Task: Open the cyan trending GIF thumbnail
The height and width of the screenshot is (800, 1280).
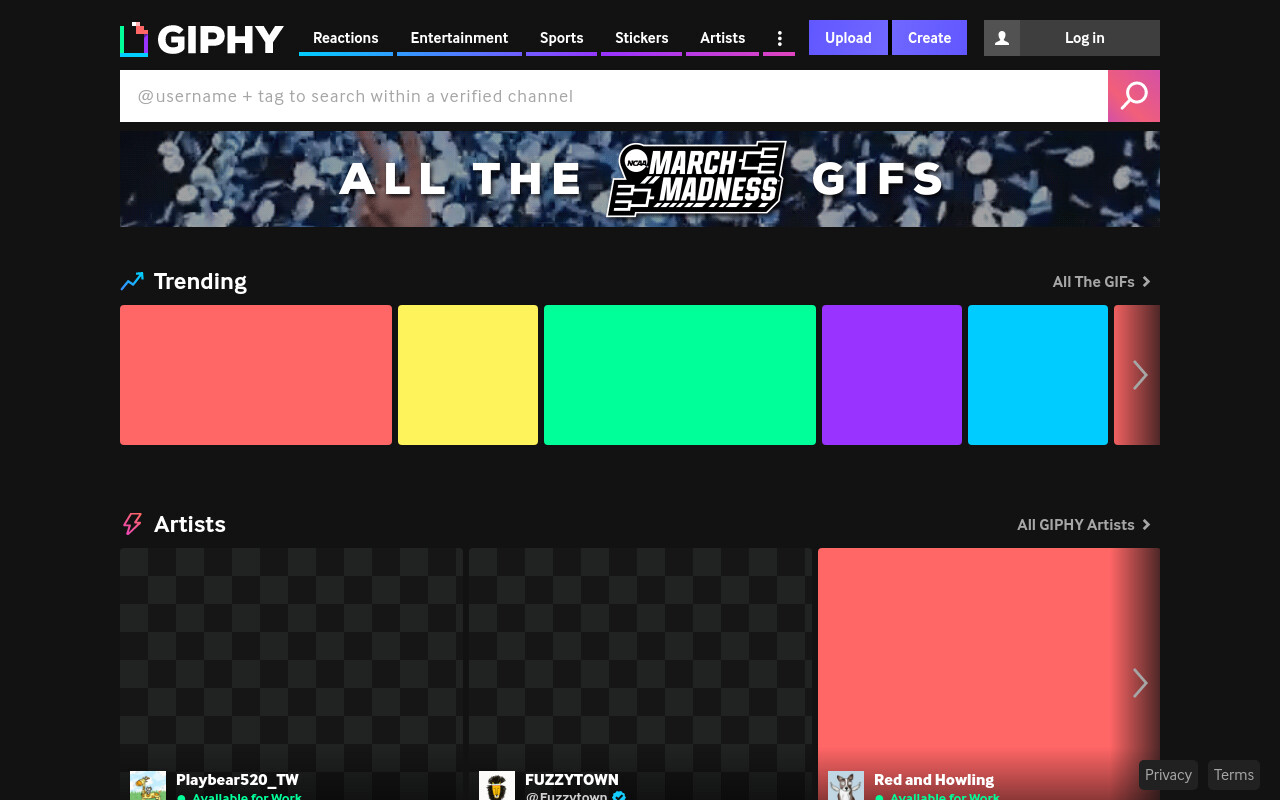Action: [1038, 375]
